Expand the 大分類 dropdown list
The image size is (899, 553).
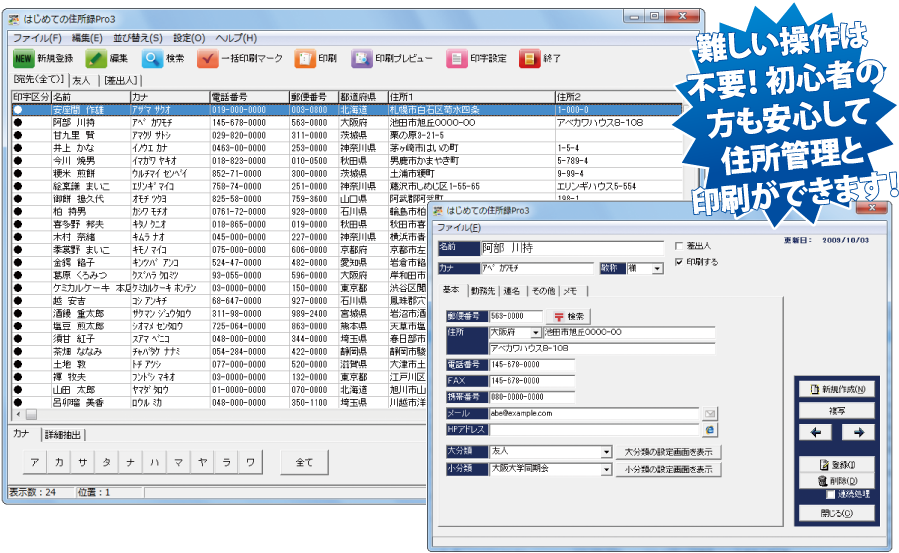point(606,452)
